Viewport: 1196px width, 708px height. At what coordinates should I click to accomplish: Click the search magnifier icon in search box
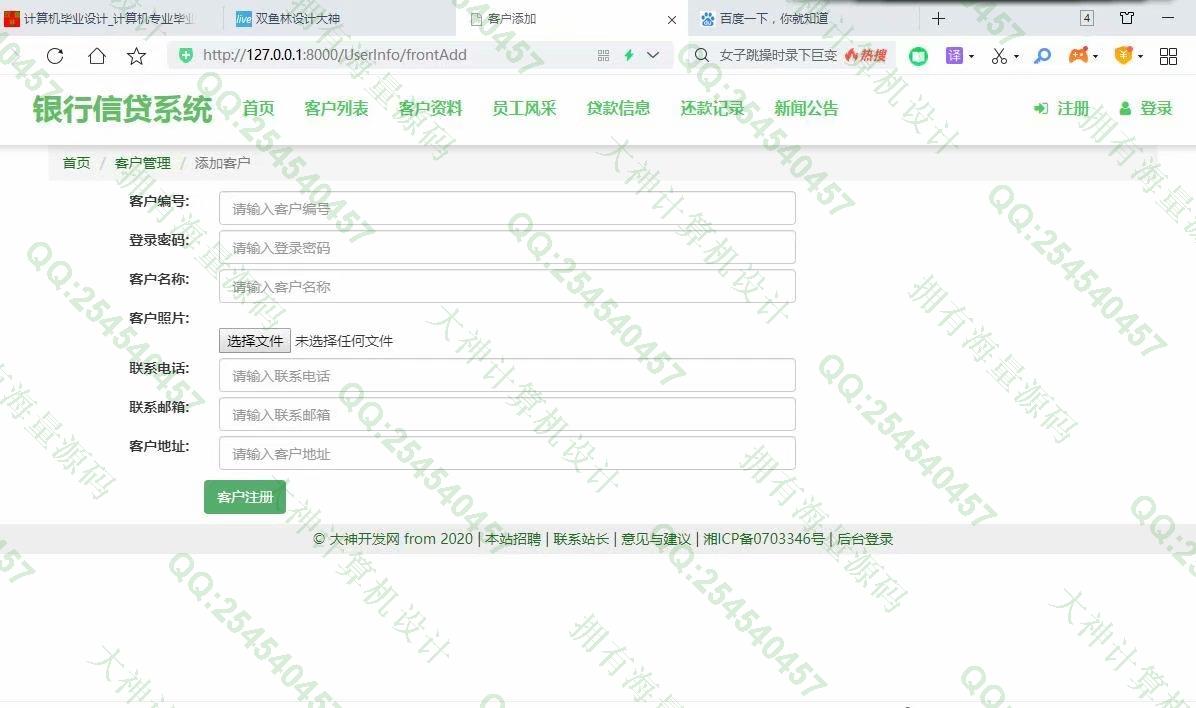coord(702,55)
